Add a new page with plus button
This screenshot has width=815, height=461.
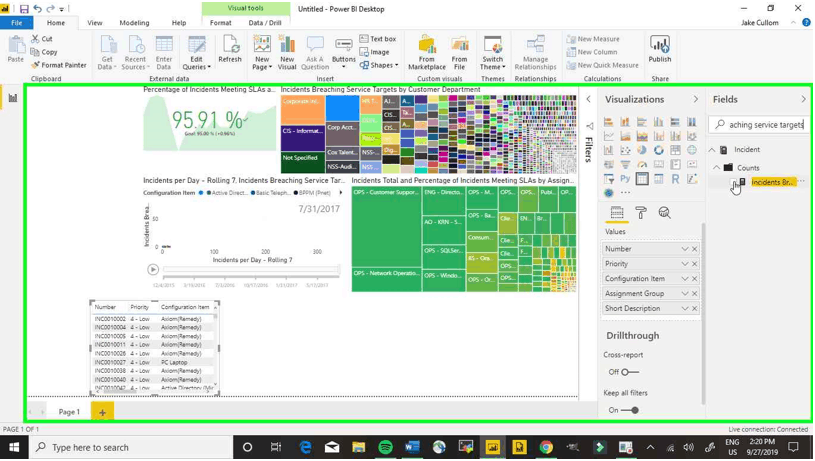102,413
